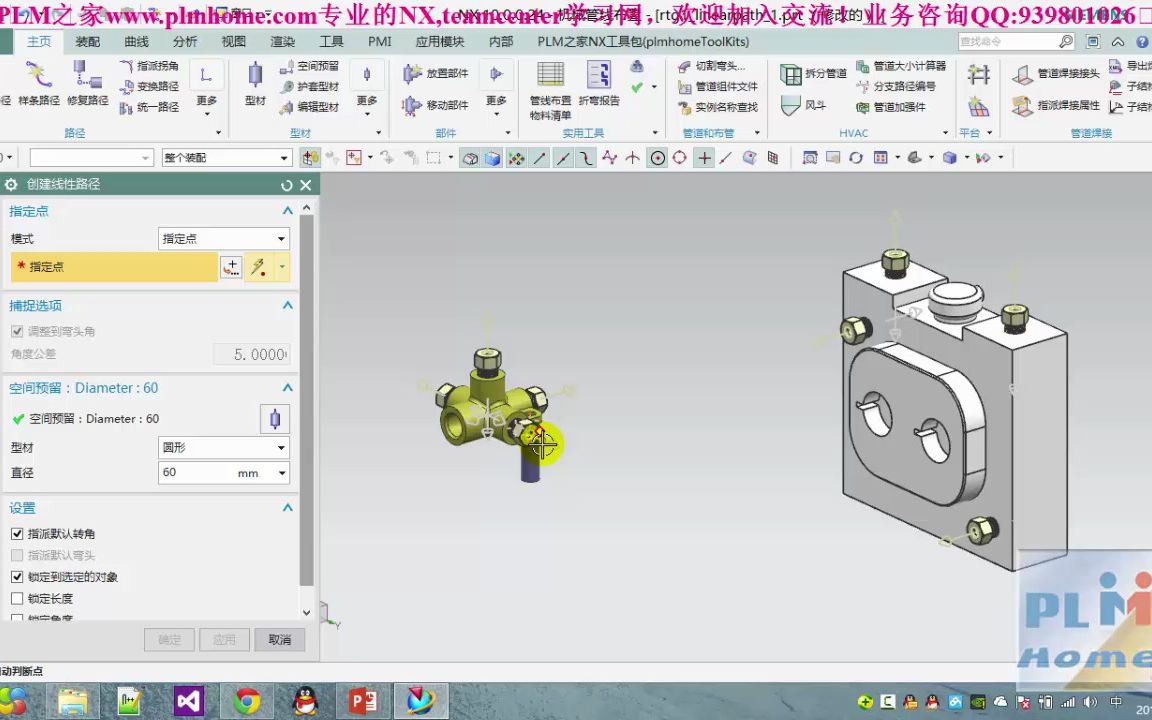
Task: Open the 折弯报告 bend report
Action: pyautogui.click(x=599, y=82)
